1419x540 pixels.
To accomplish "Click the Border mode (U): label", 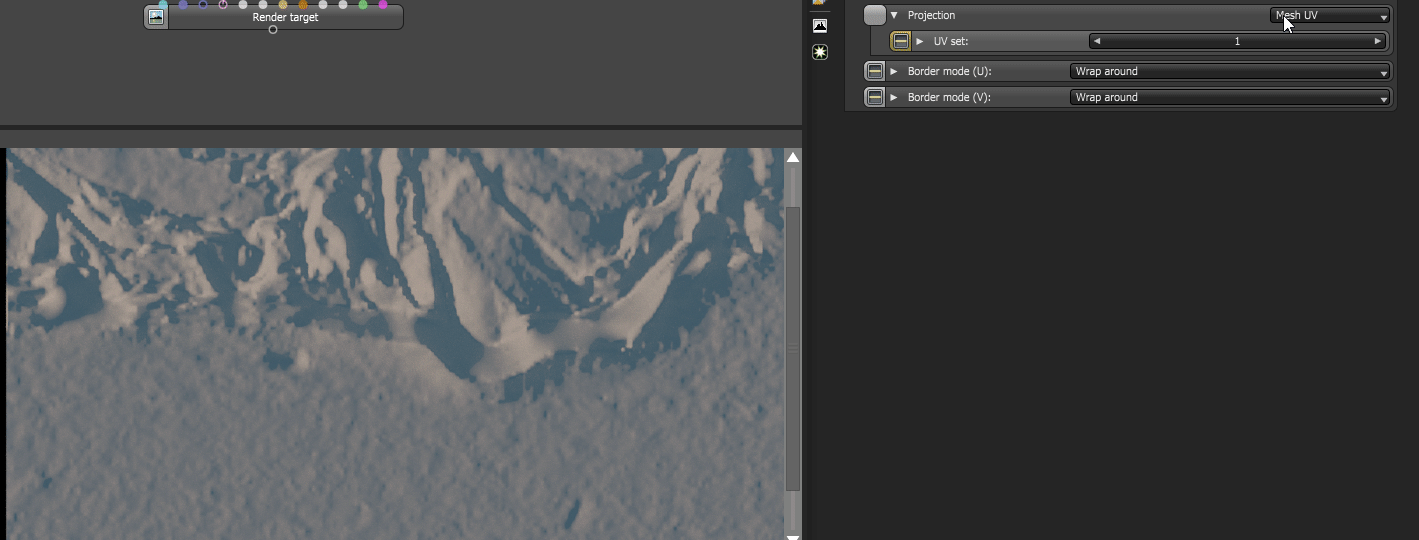I will point(949,71).
